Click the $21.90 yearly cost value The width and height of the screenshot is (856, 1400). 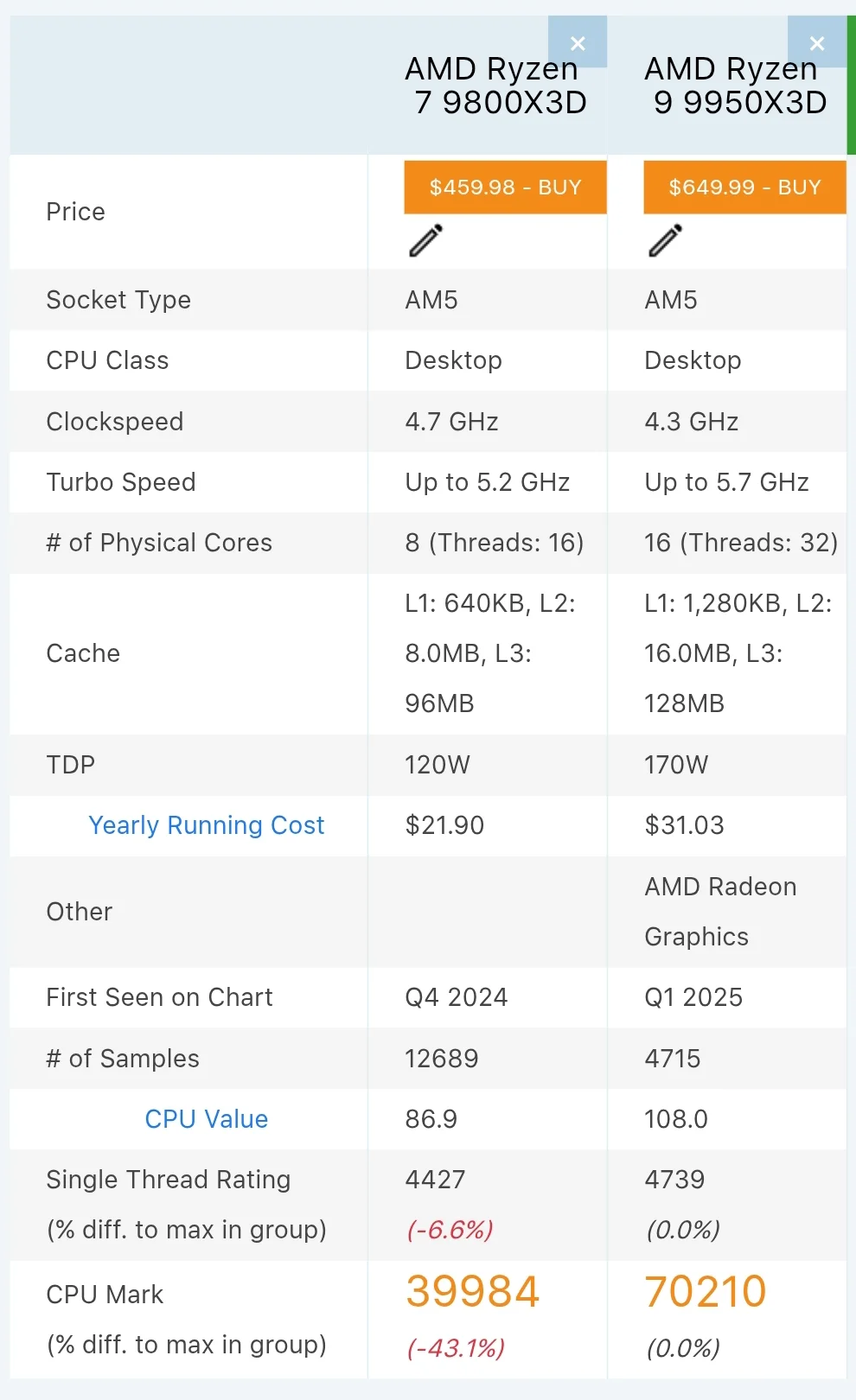pyautogui.click(x=444, y=825)
